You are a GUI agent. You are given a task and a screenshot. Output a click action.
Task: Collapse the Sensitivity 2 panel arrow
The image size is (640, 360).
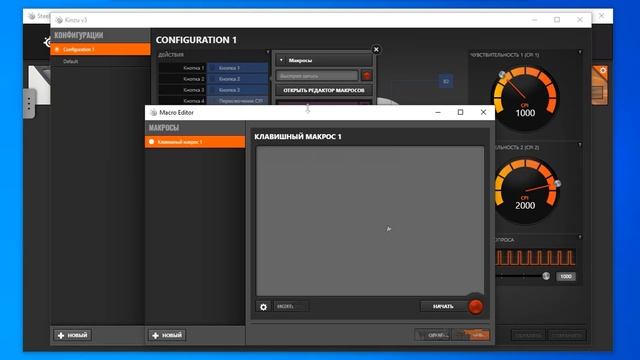[x=580, y=145]
